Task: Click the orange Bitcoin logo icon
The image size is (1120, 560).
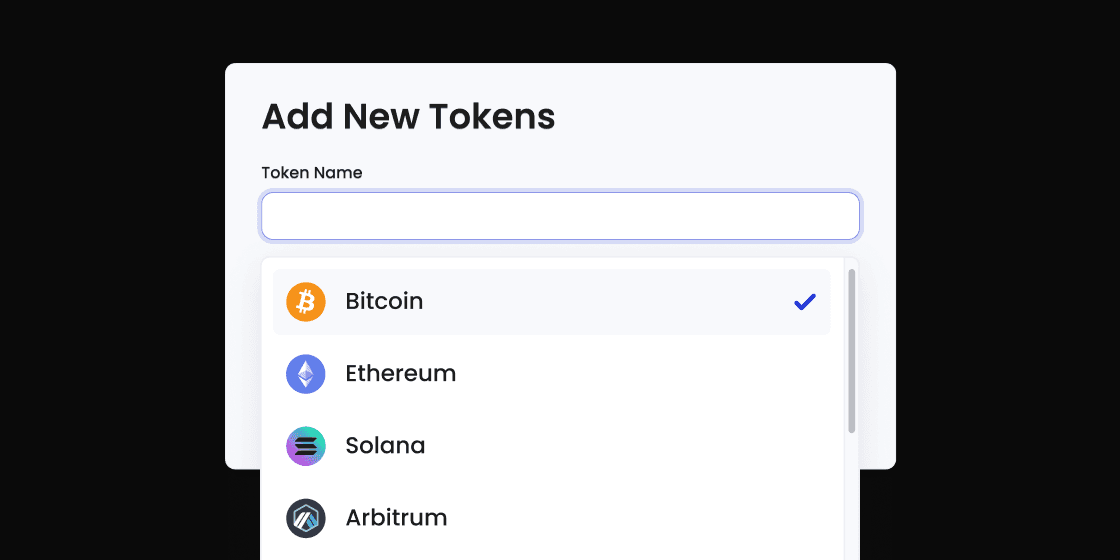Action: coord(306,302)
